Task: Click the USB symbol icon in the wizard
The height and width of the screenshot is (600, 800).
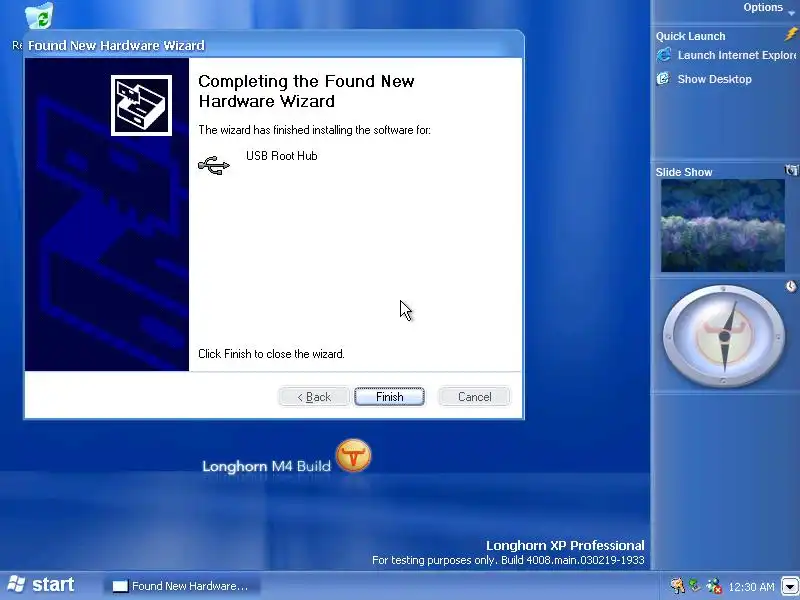Action: coord(214,165)
